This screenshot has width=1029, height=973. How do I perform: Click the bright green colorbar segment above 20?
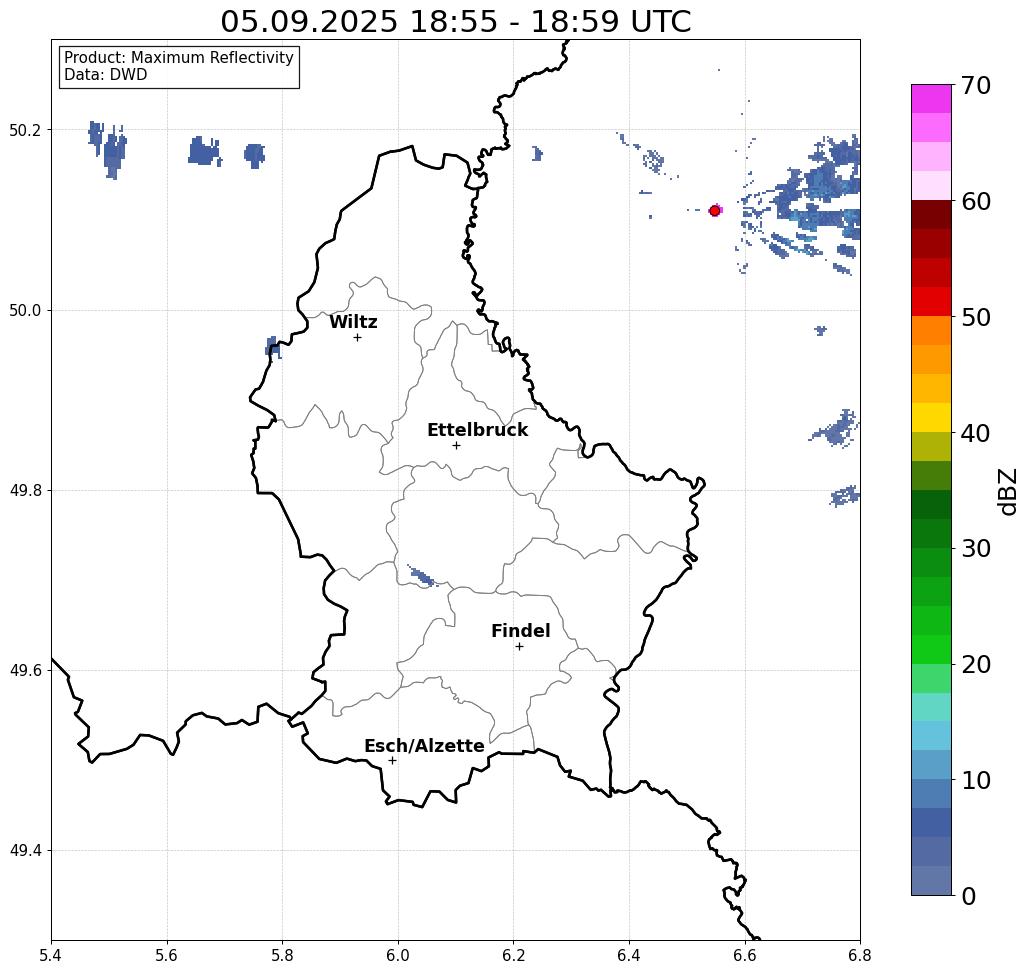pyautogui.click(x=931, y=649)
